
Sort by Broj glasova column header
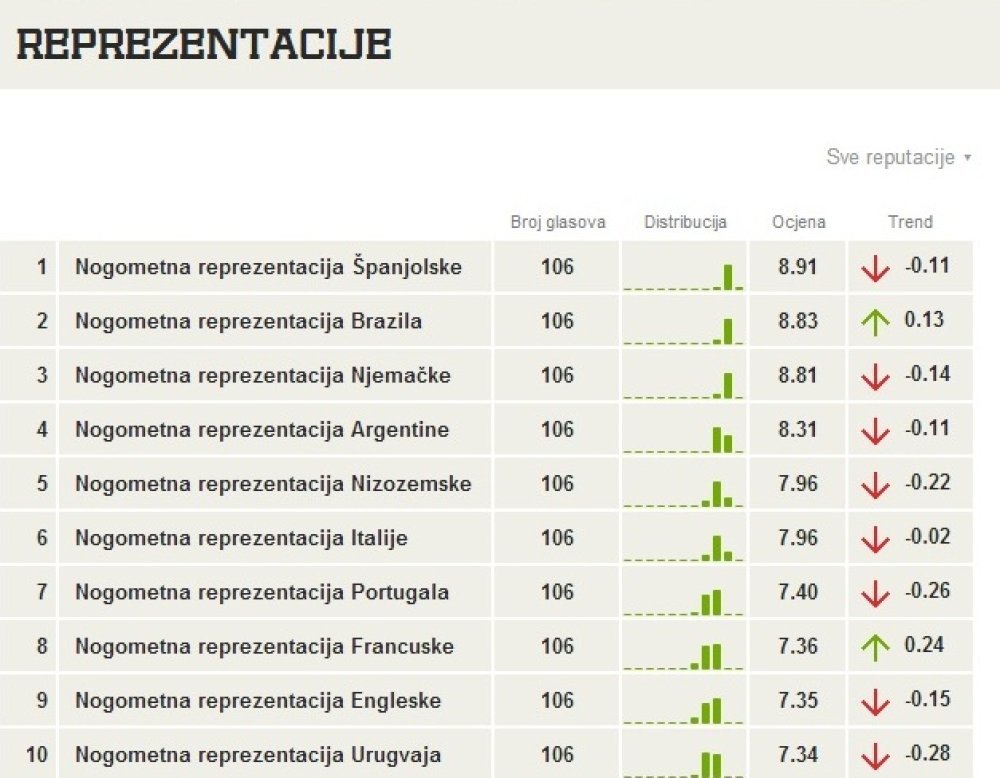click(x=558, y=222)
